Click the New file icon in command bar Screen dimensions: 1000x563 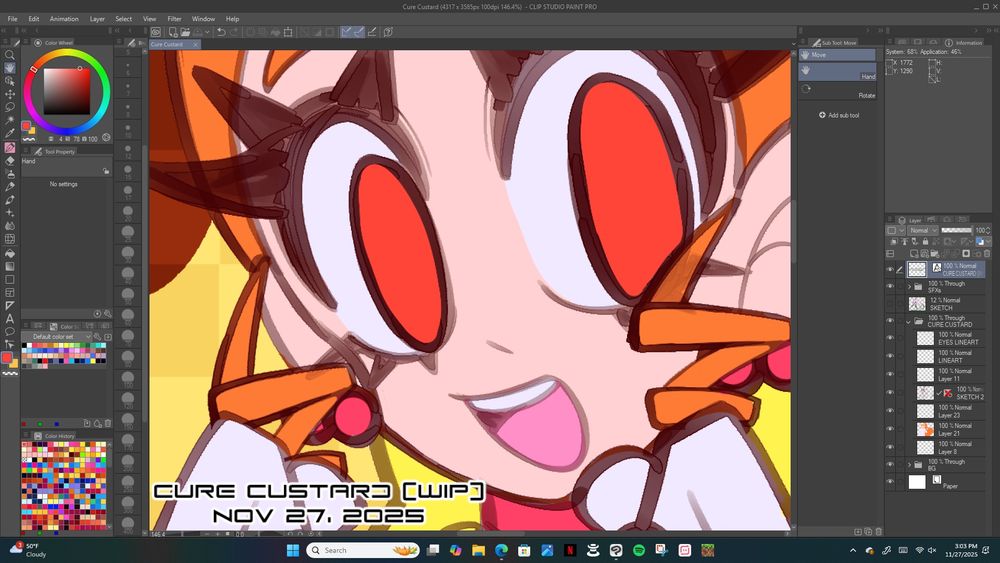(173, 32)
